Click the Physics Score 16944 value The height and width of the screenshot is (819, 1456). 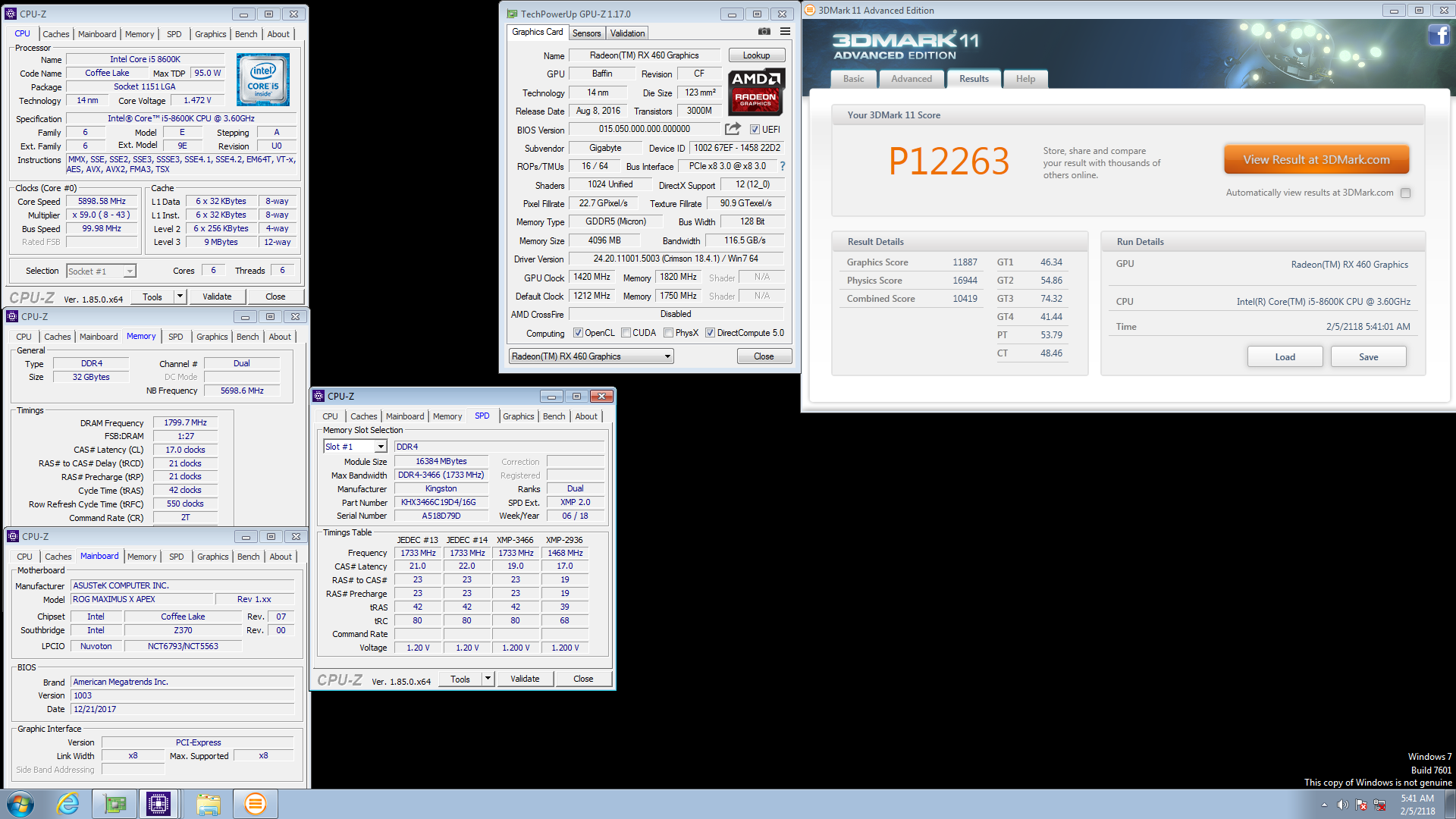(x=965, y=281)
